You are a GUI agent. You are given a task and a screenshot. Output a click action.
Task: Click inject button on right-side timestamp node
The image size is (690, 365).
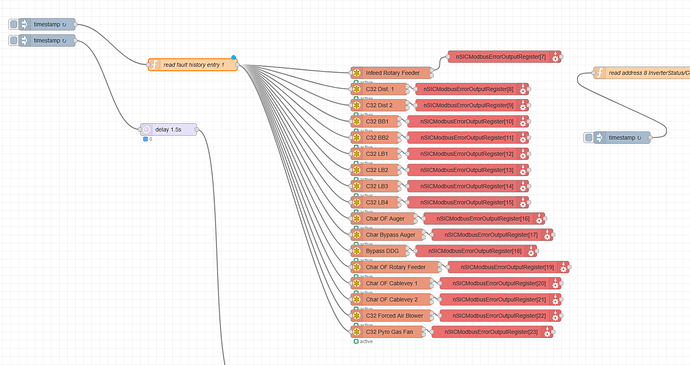point(588,138)
